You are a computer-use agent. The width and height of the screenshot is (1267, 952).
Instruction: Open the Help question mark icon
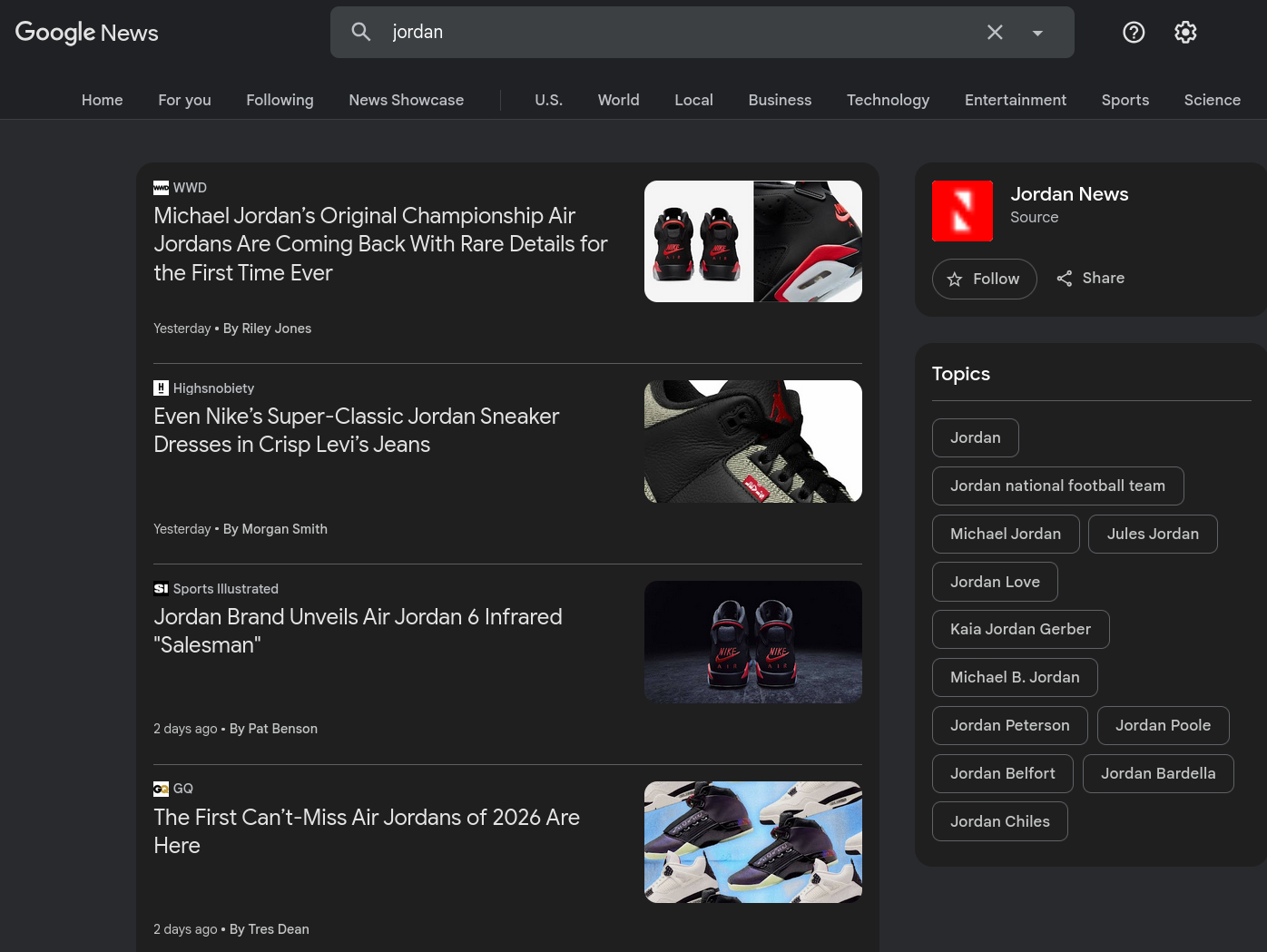point(1134,33)
